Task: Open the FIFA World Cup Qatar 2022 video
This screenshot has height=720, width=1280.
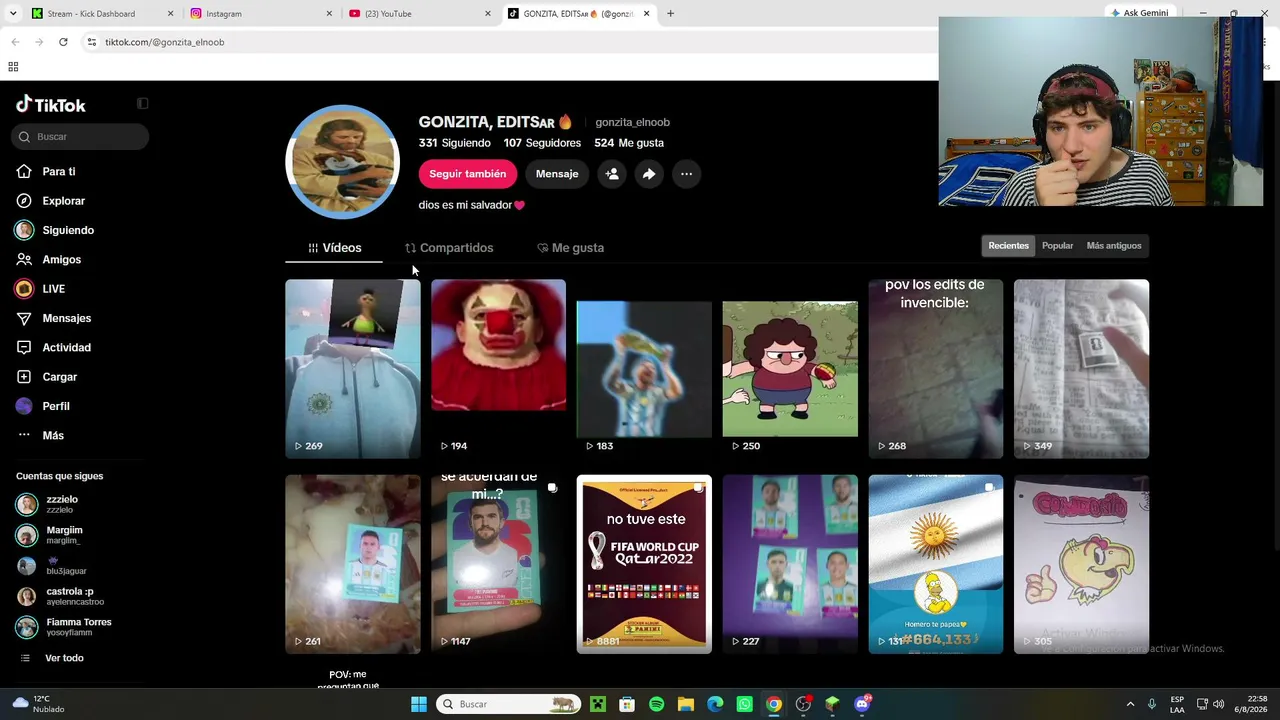Action: point(644,564)
